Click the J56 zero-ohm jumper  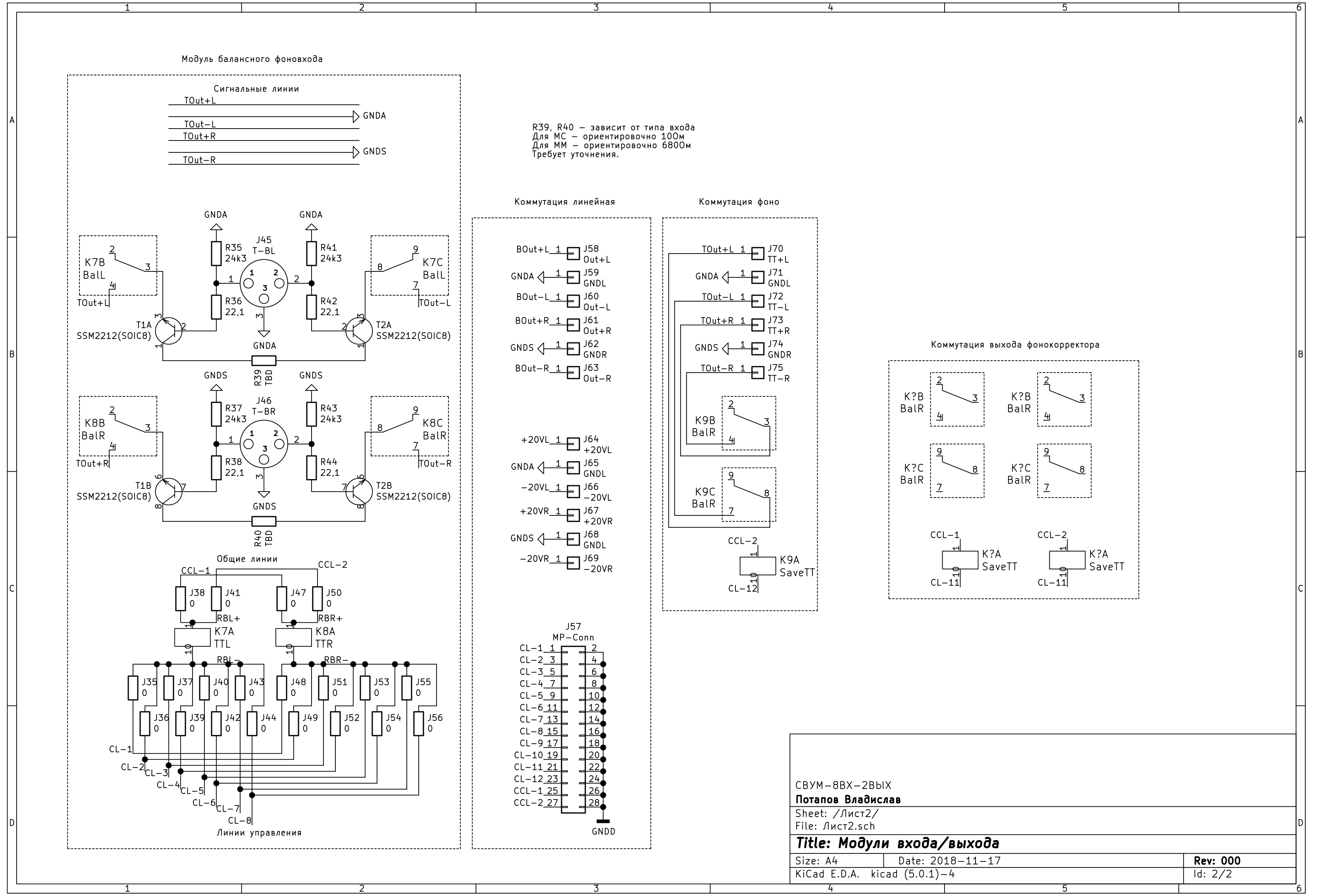[419, 724]
